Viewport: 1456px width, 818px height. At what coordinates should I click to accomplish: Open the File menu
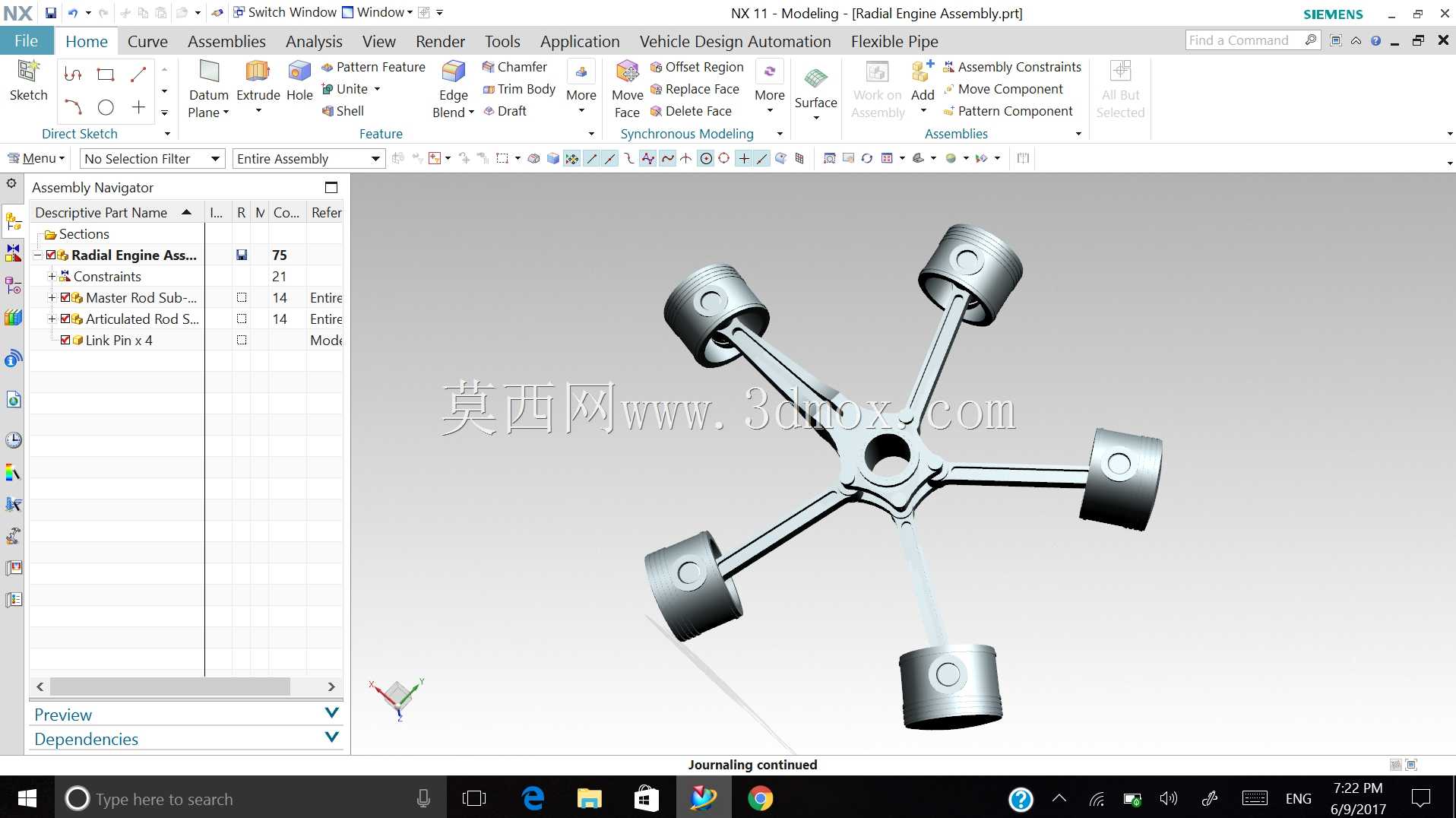click(27, 41)
